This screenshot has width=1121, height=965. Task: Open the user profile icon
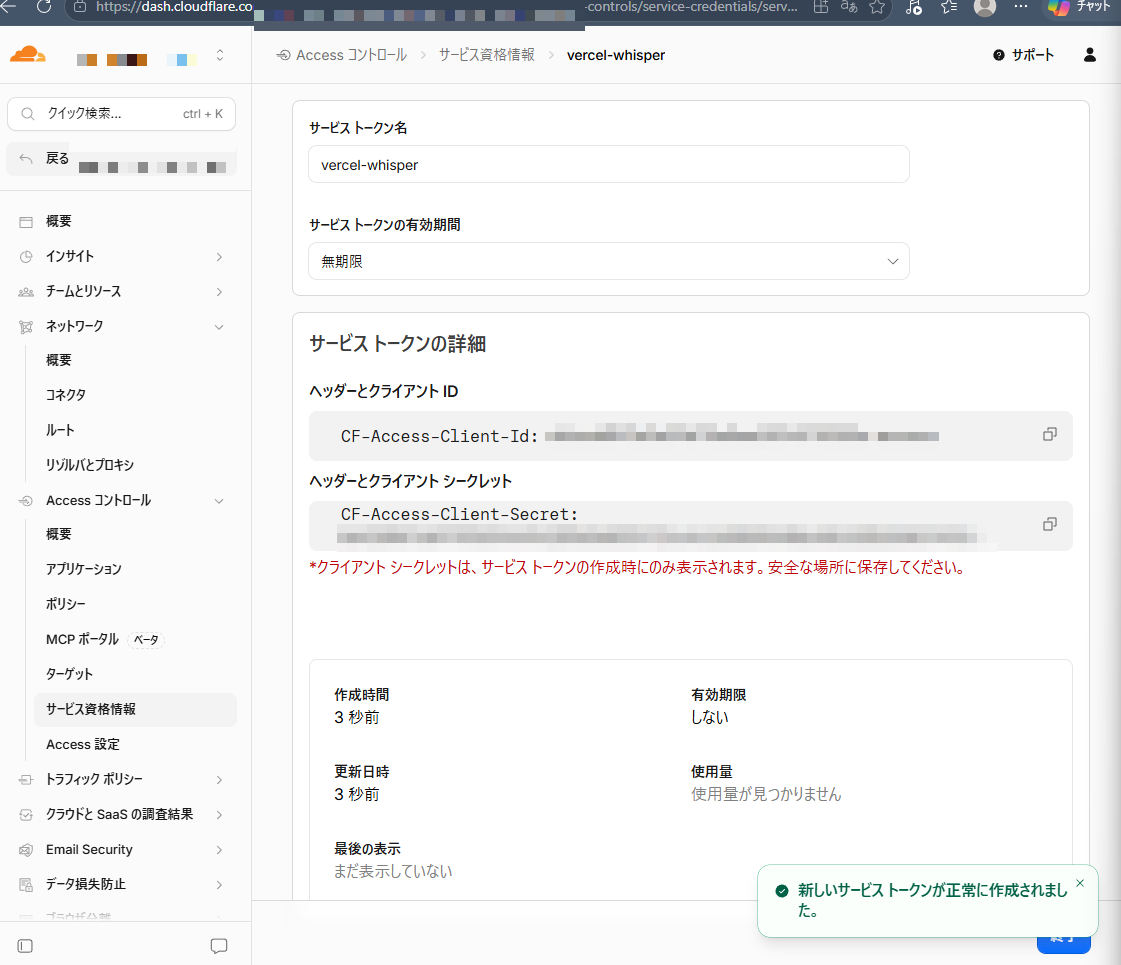coord(1090,55)
